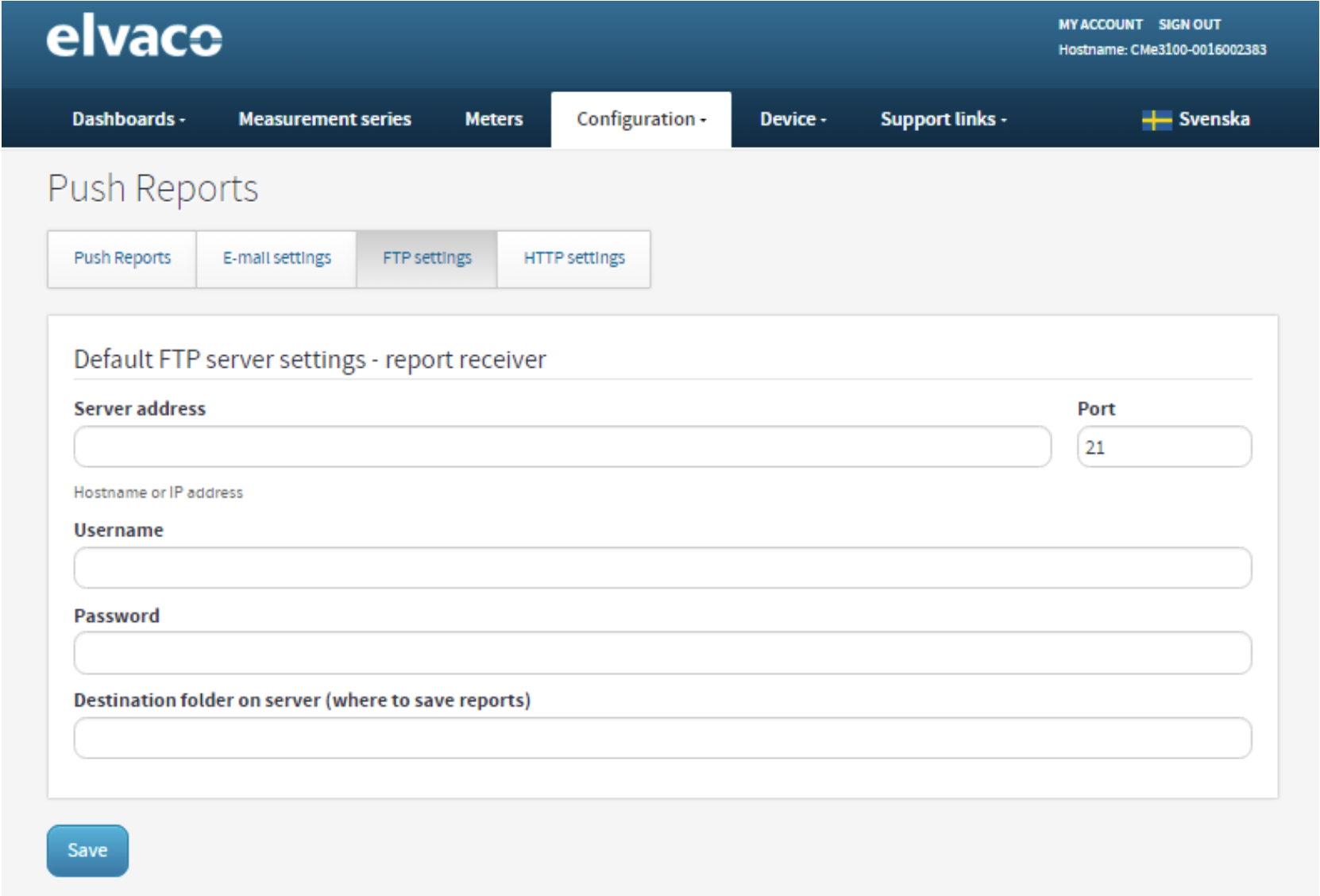Viewport: 1320px width, 896px height.
Task: Open the E-mail settings tab
Action: 276,258
